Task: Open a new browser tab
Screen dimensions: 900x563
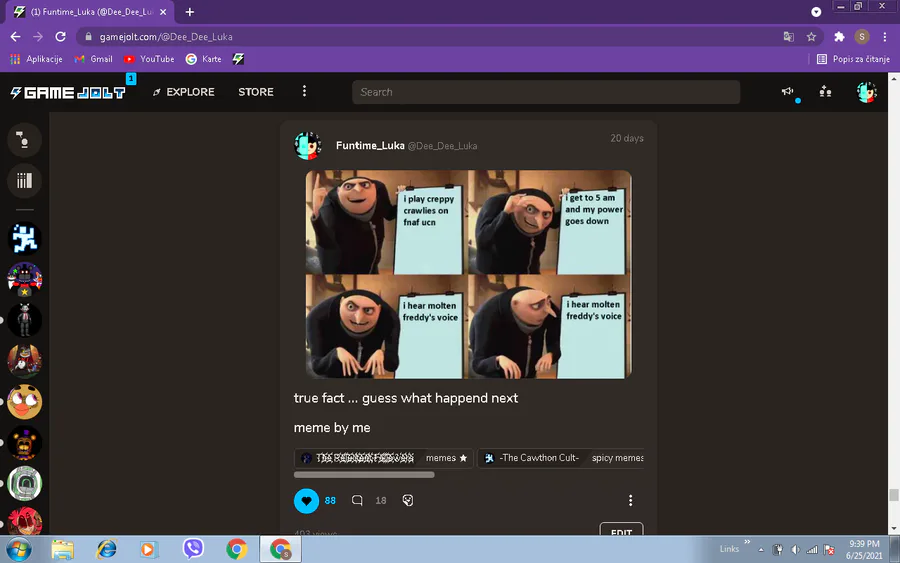Action: pyautogui.click(x=189, y=12)
